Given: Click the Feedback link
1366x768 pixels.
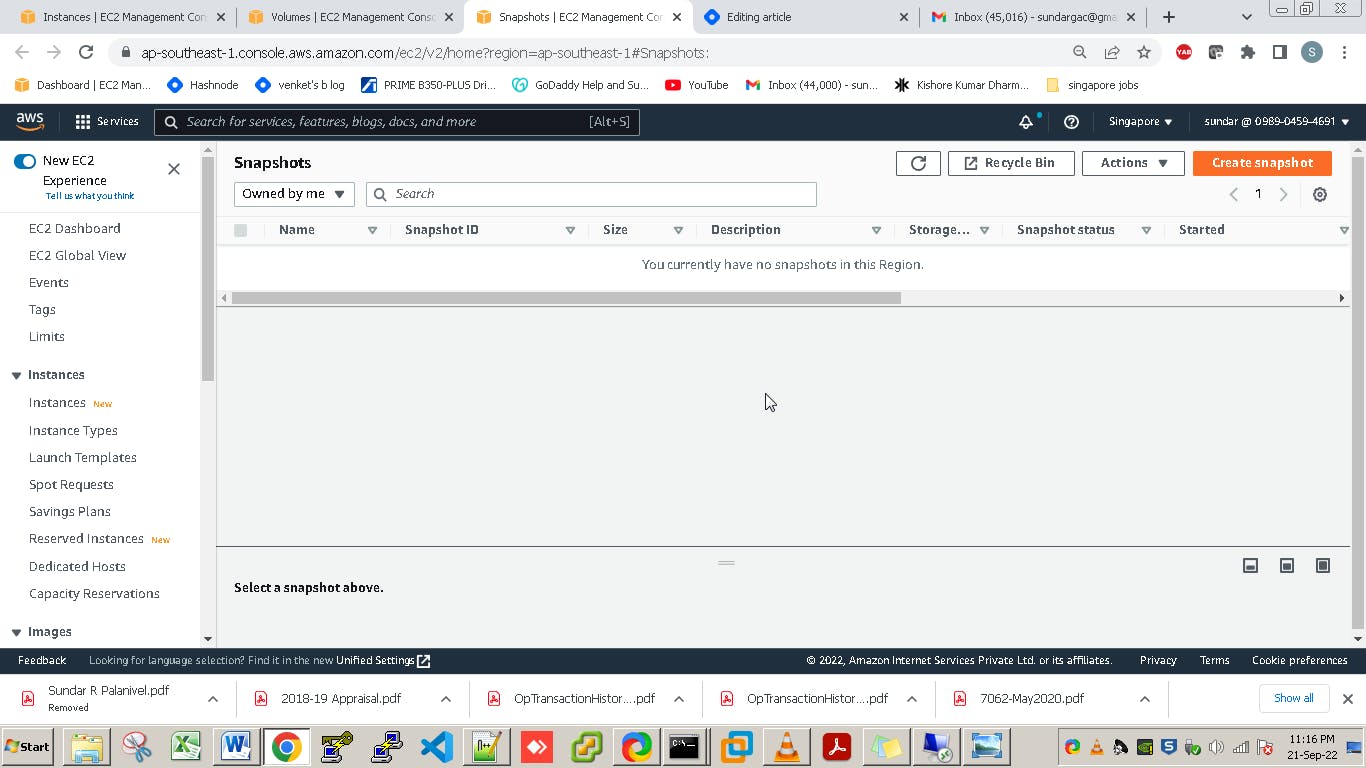Looking at the screenshot, I should (x=42, y=661).
